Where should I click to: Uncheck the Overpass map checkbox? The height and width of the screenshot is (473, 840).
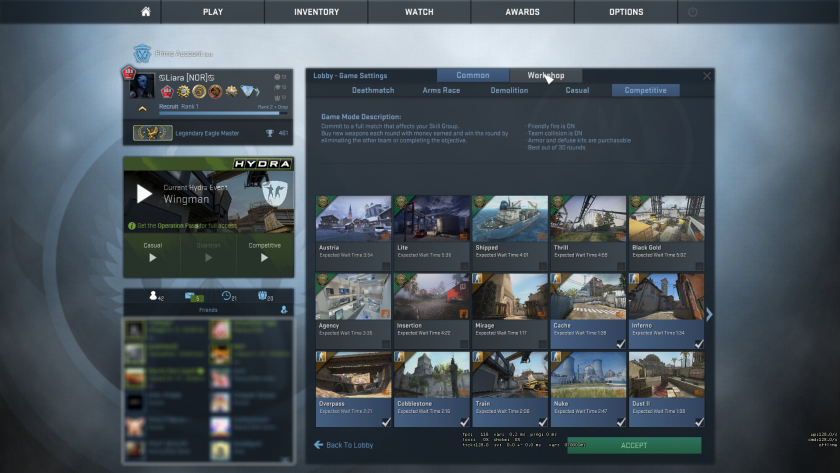[x=386, y=422]
